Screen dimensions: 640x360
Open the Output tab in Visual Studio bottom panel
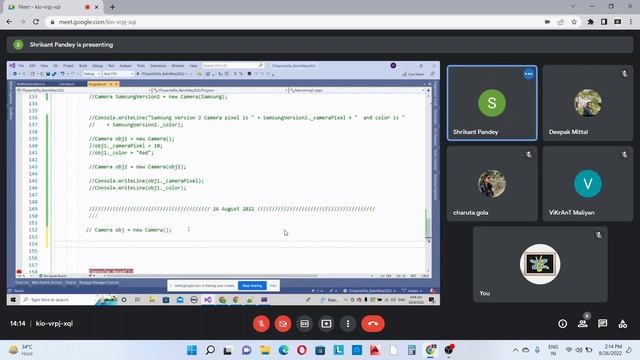coord(71,282)
